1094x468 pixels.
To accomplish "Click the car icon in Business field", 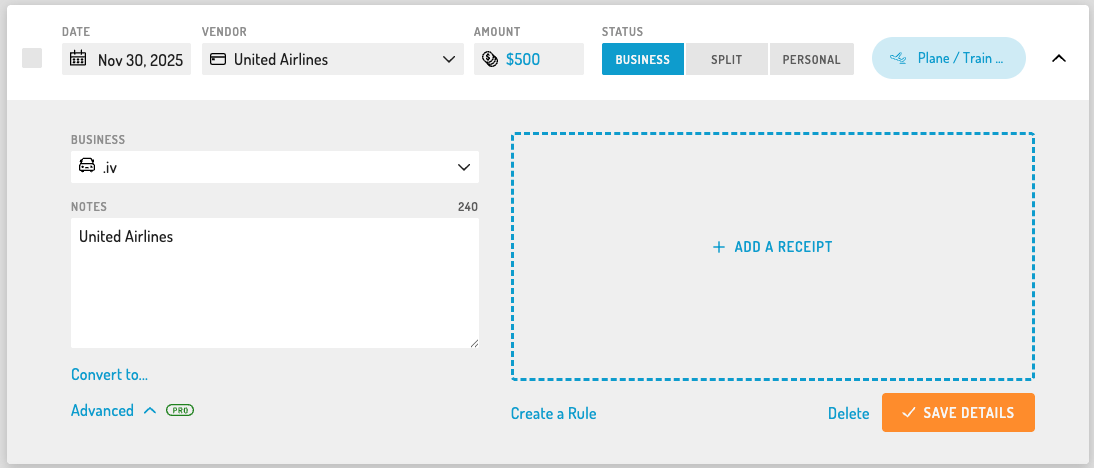I will (x=87, y=166).
